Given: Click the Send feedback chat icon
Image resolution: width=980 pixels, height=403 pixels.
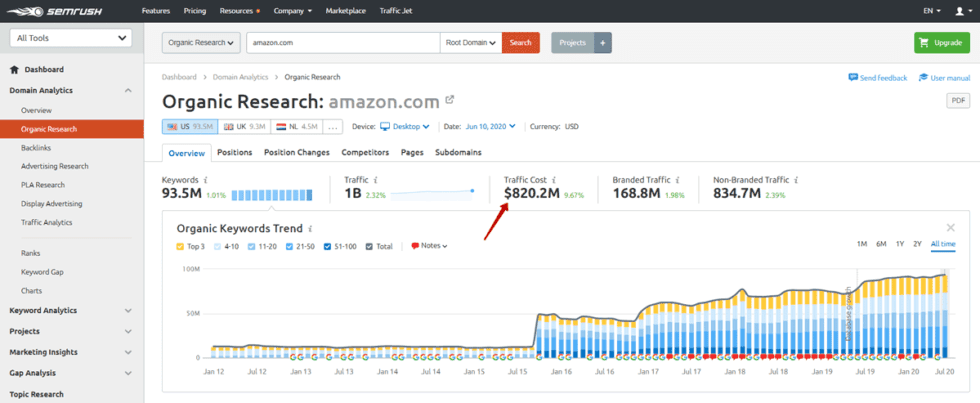Looking at the screenshot, I should tap(853, 77).
